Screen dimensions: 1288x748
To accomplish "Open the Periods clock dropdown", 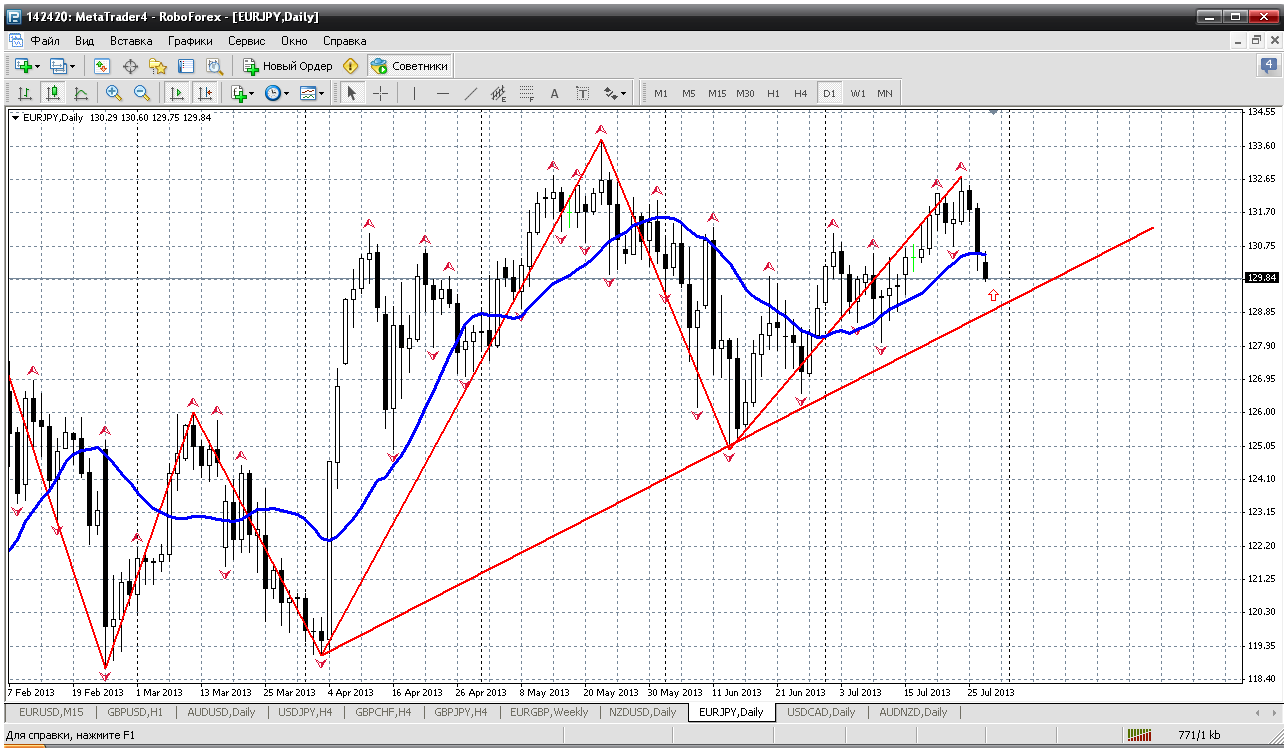I will coord(276,93).
